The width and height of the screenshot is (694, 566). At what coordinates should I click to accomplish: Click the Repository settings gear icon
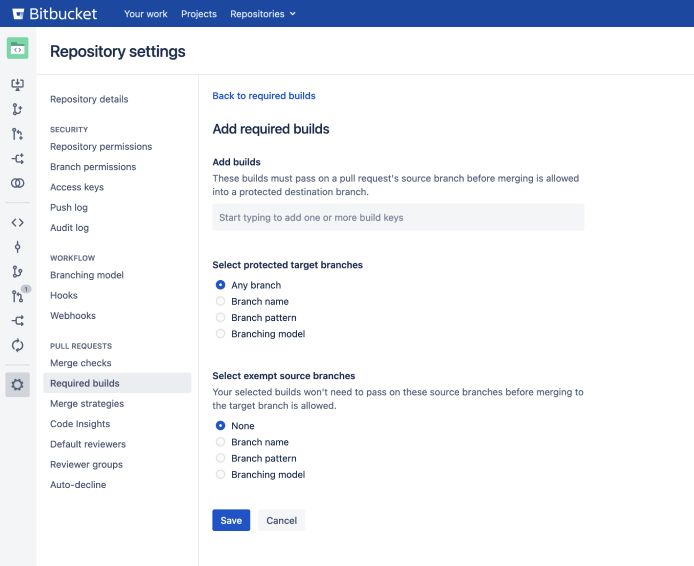click(x=17, y=384)
